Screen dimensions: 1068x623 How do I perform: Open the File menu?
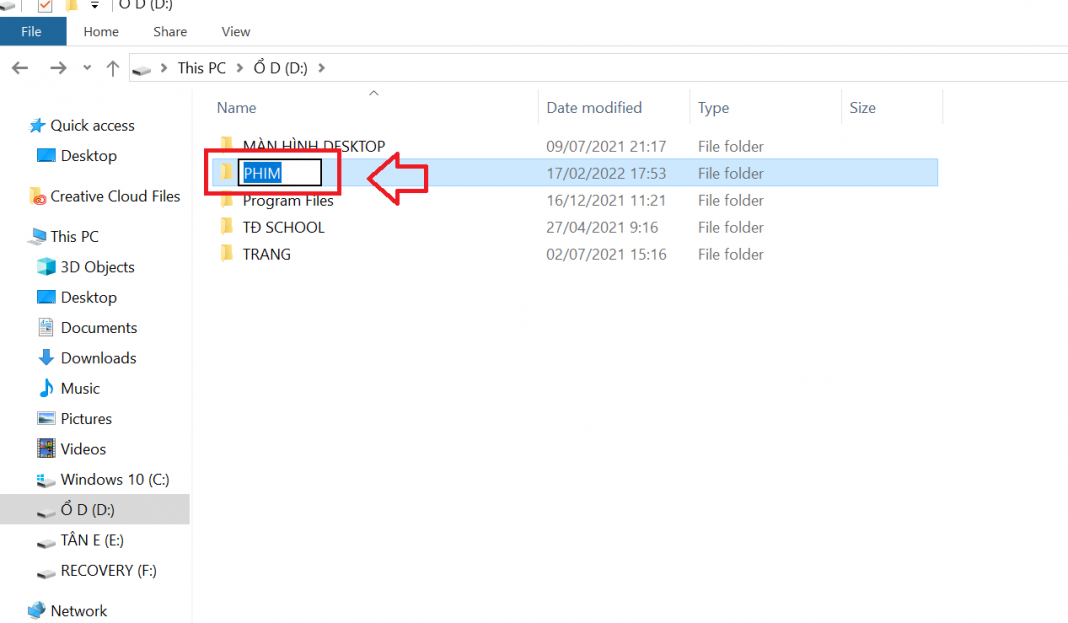(32, 31)
